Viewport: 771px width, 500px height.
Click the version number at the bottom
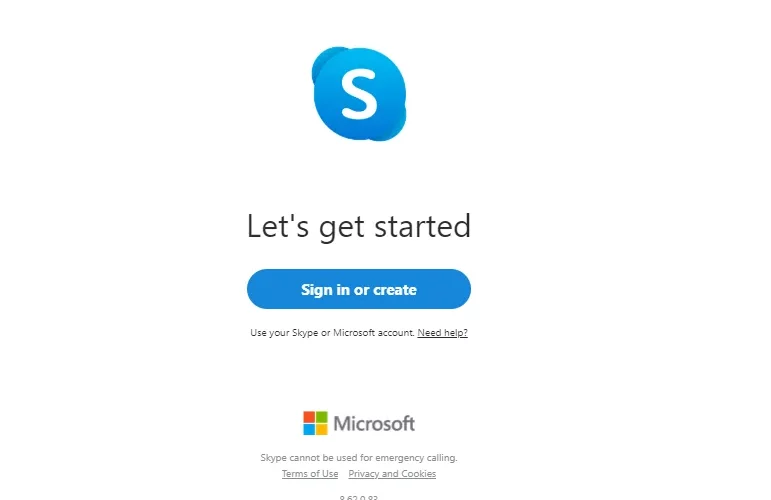click(359, 497)
